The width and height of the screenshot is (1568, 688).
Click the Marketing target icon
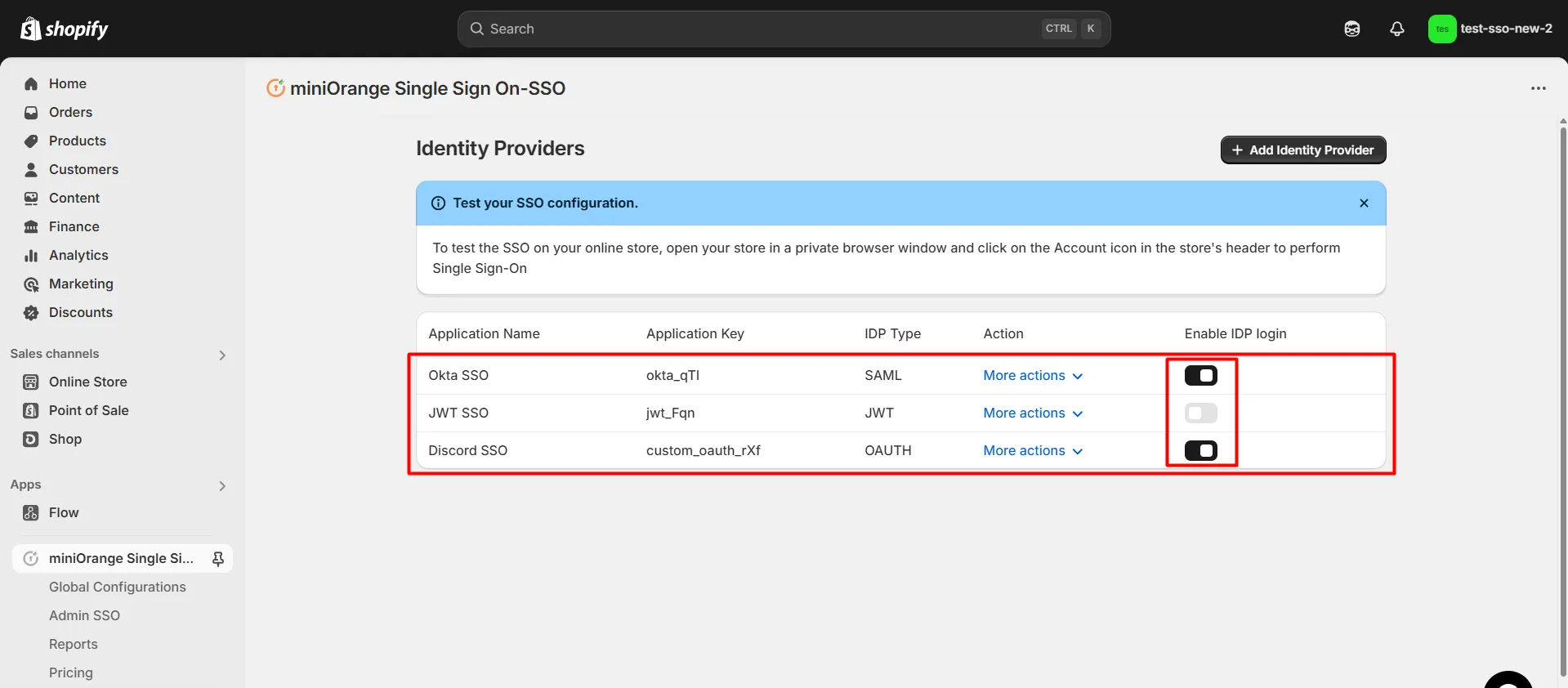(31, 284)
